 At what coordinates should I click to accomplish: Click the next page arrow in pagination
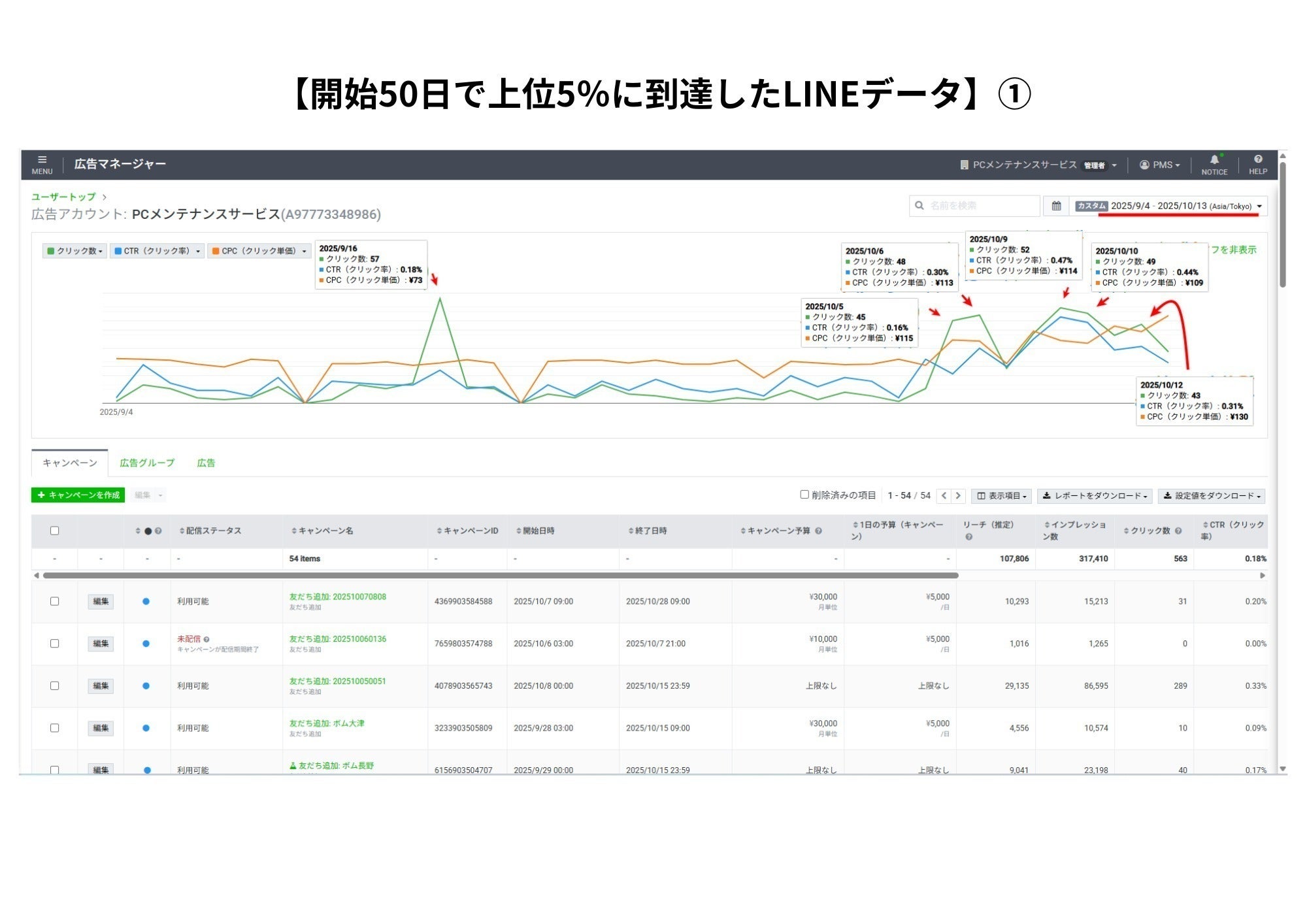[958, 496]
